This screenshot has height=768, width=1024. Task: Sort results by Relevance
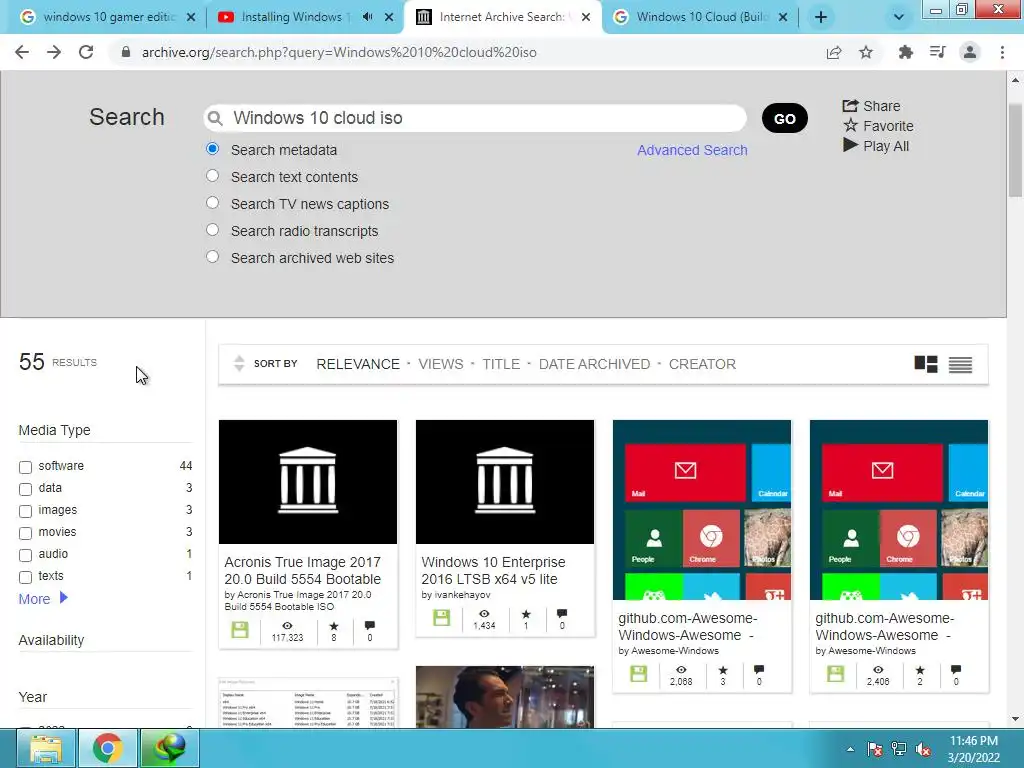[358, 364]
